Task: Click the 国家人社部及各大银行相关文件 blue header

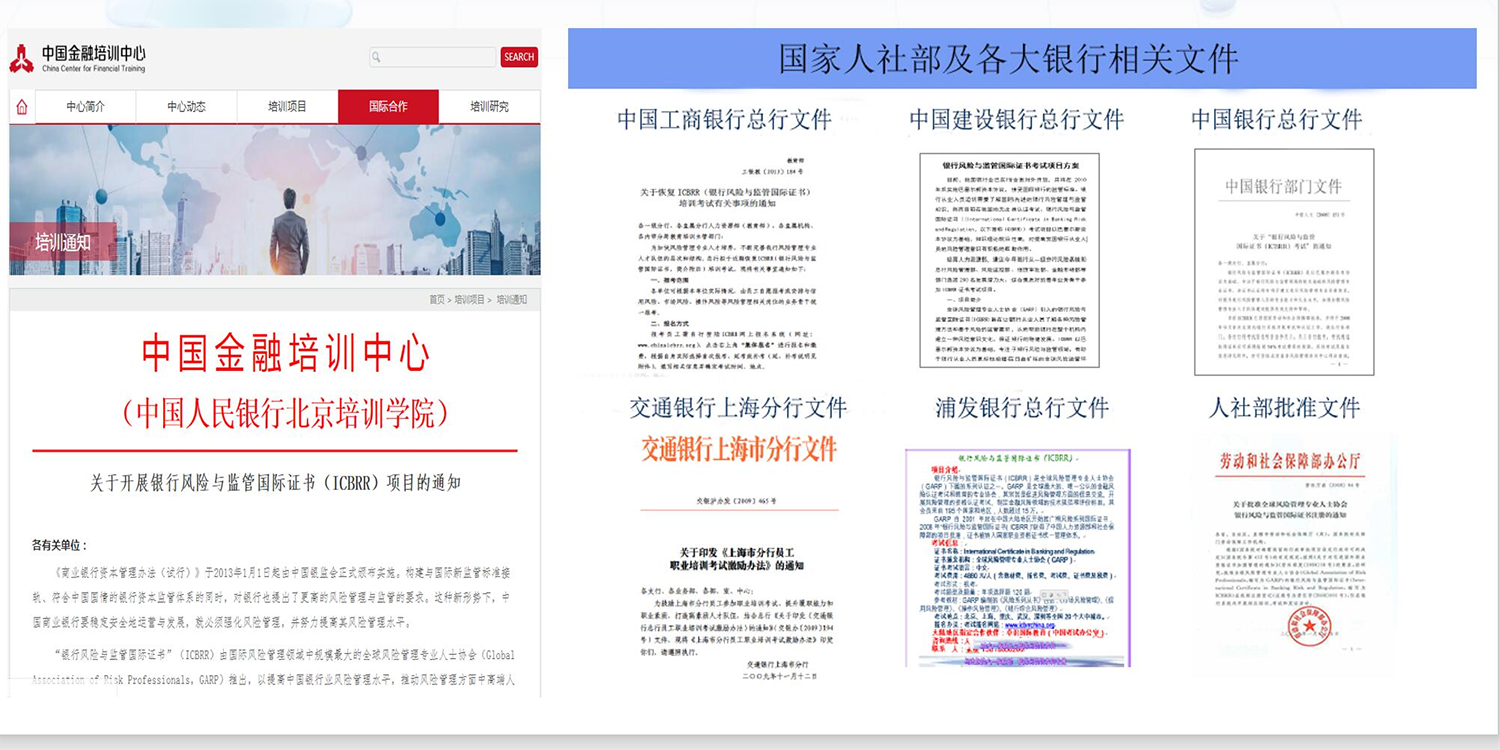Action: pos(1022,58)
